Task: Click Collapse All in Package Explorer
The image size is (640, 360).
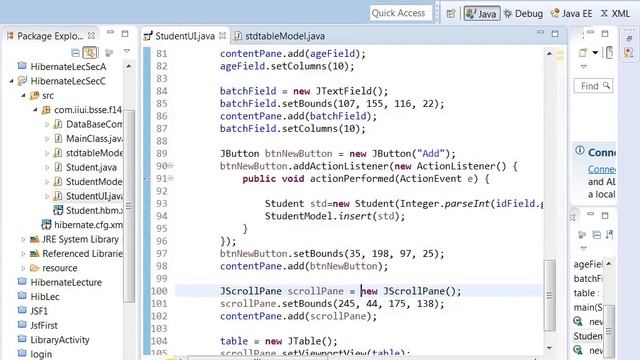Action: tap(76, 52)
